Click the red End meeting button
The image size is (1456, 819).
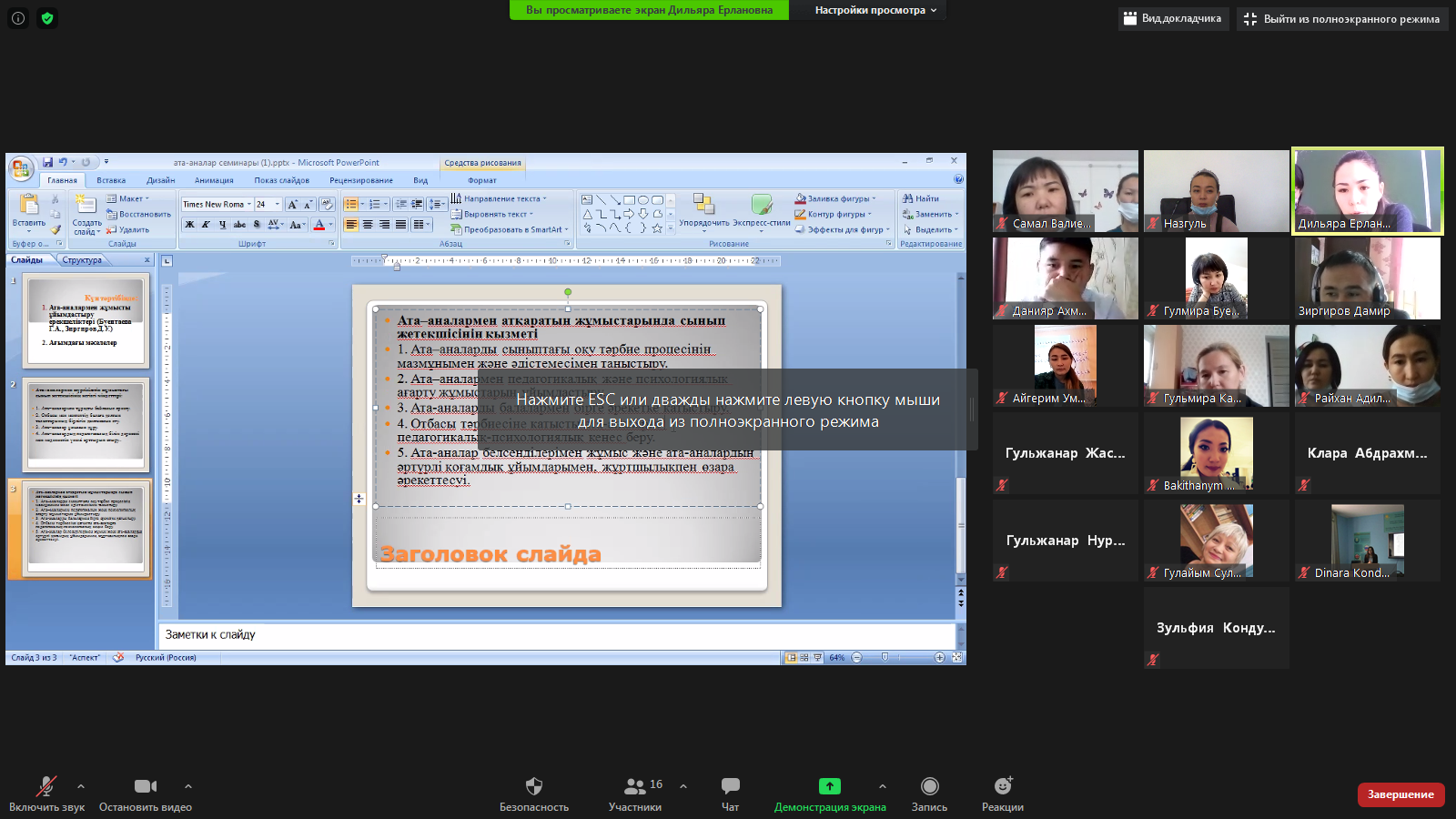pos(1400,794)
